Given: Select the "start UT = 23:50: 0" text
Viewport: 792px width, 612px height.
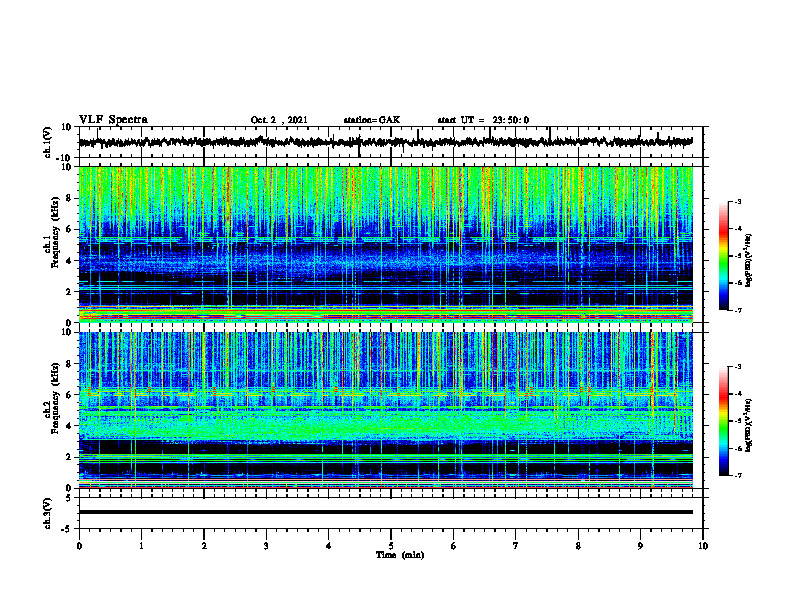Looking at the screenshot, I should [483, 120].
